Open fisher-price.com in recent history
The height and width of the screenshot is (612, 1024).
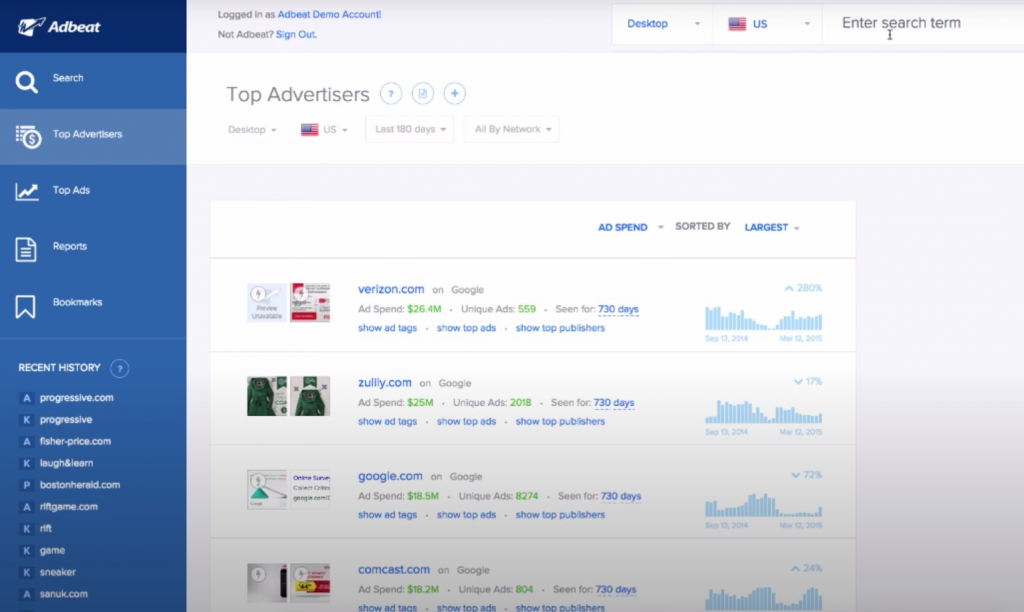[x=75, y=441]
